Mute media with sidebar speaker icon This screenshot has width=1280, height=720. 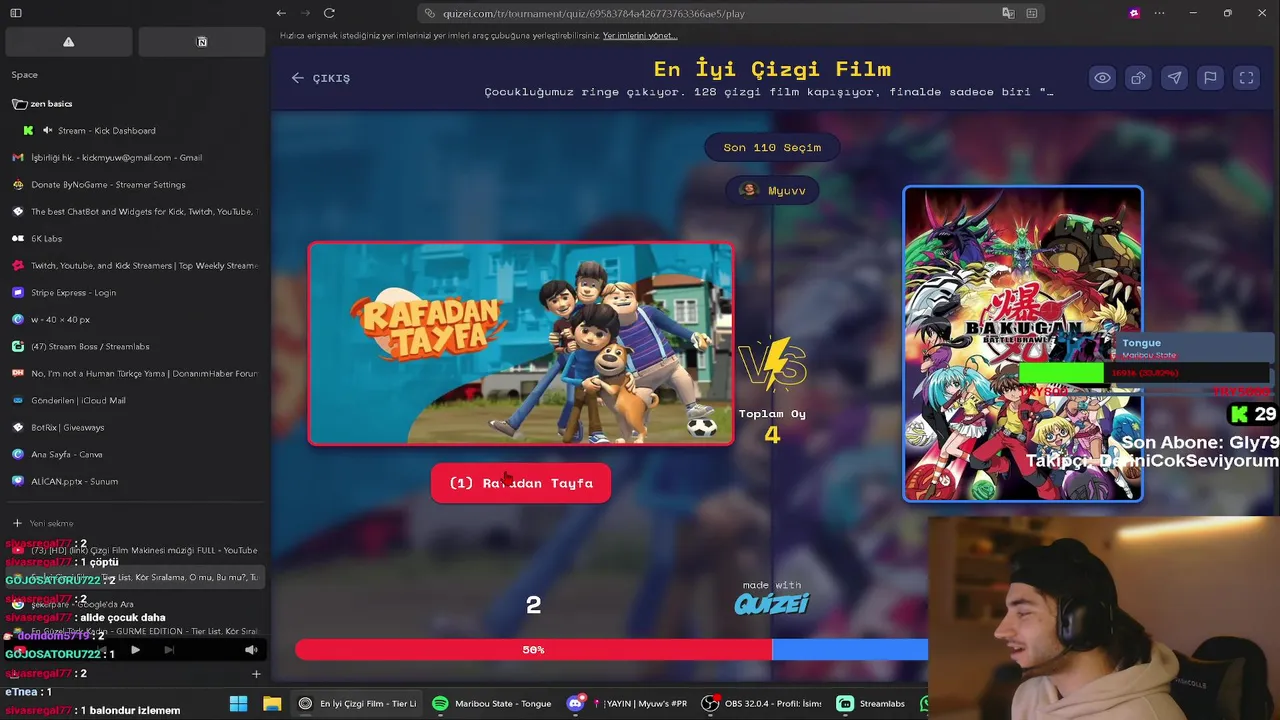point(251,650)
